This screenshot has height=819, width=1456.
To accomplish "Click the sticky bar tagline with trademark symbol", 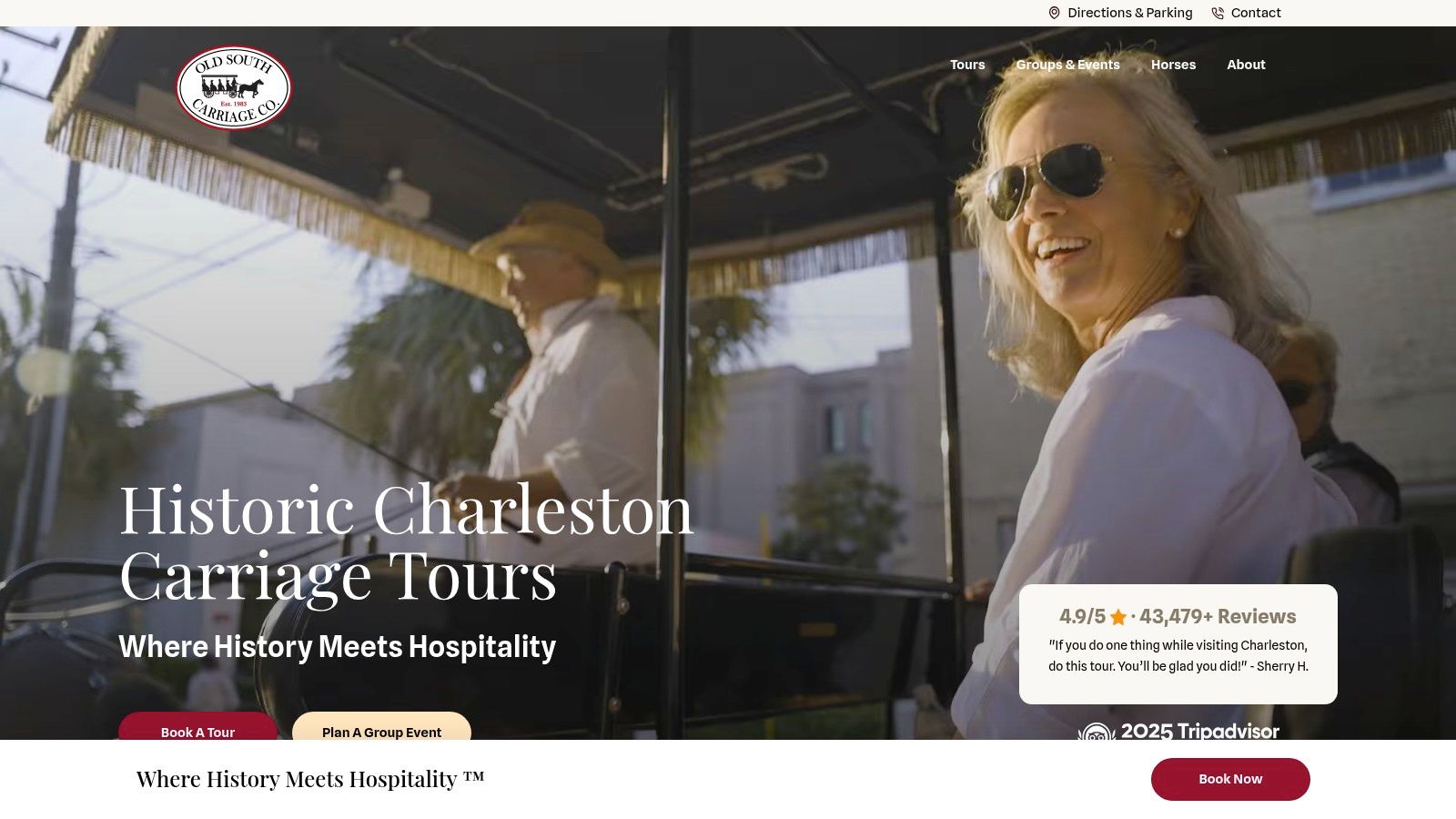I will (310, 779).
